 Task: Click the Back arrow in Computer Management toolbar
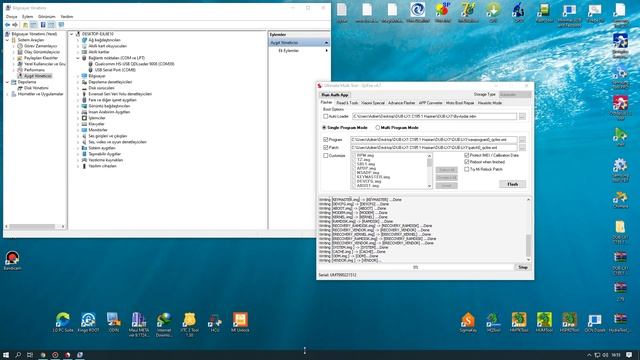pyautogui.click(x=7, y=25)
